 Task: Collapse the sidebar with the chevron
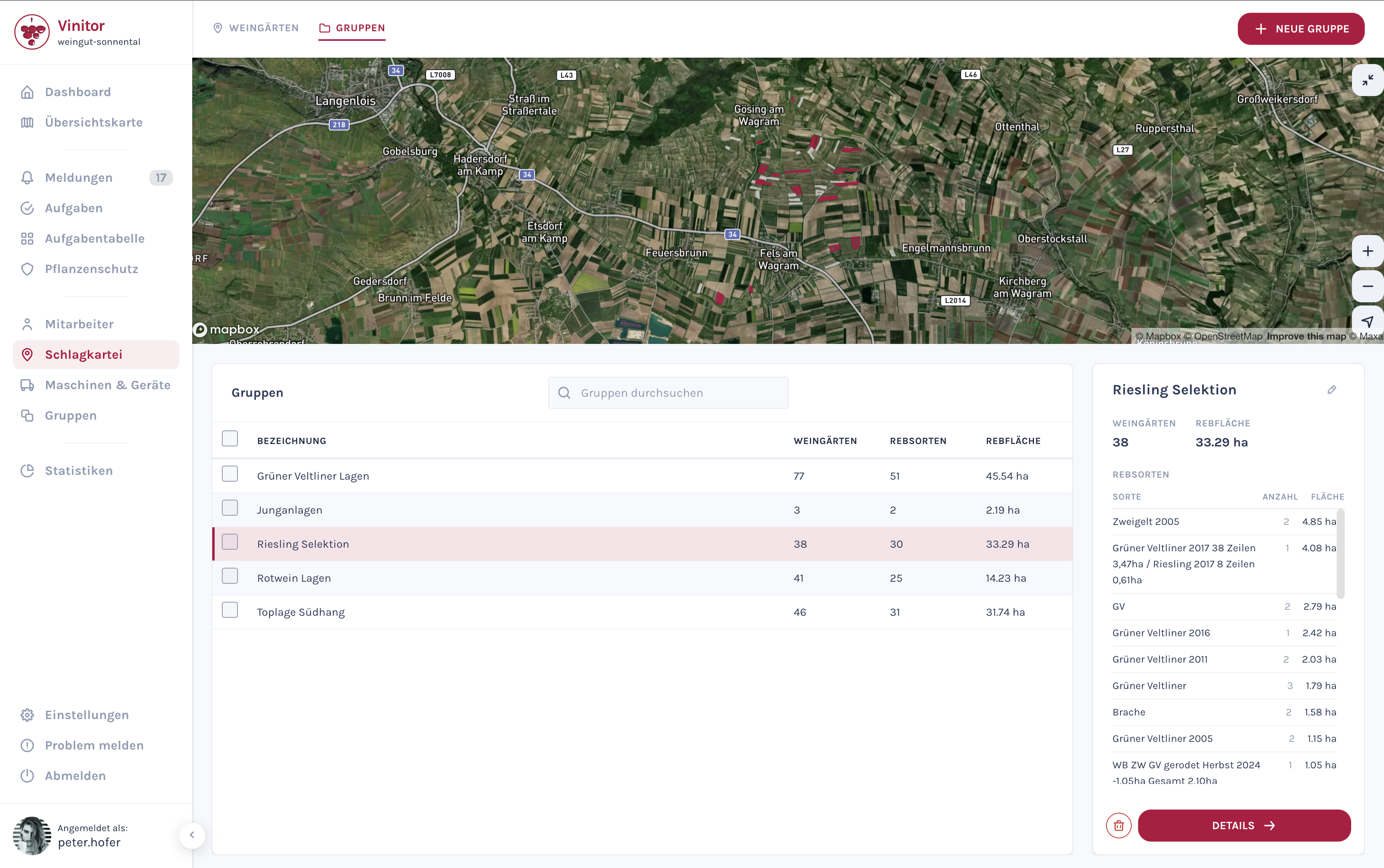coord(192,836)
